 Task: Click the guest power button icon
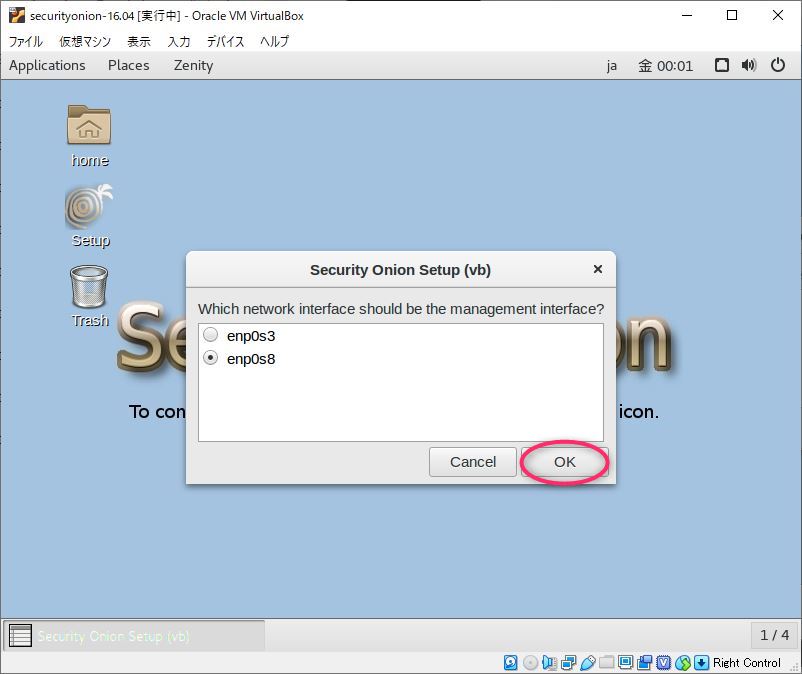(777, 65)
